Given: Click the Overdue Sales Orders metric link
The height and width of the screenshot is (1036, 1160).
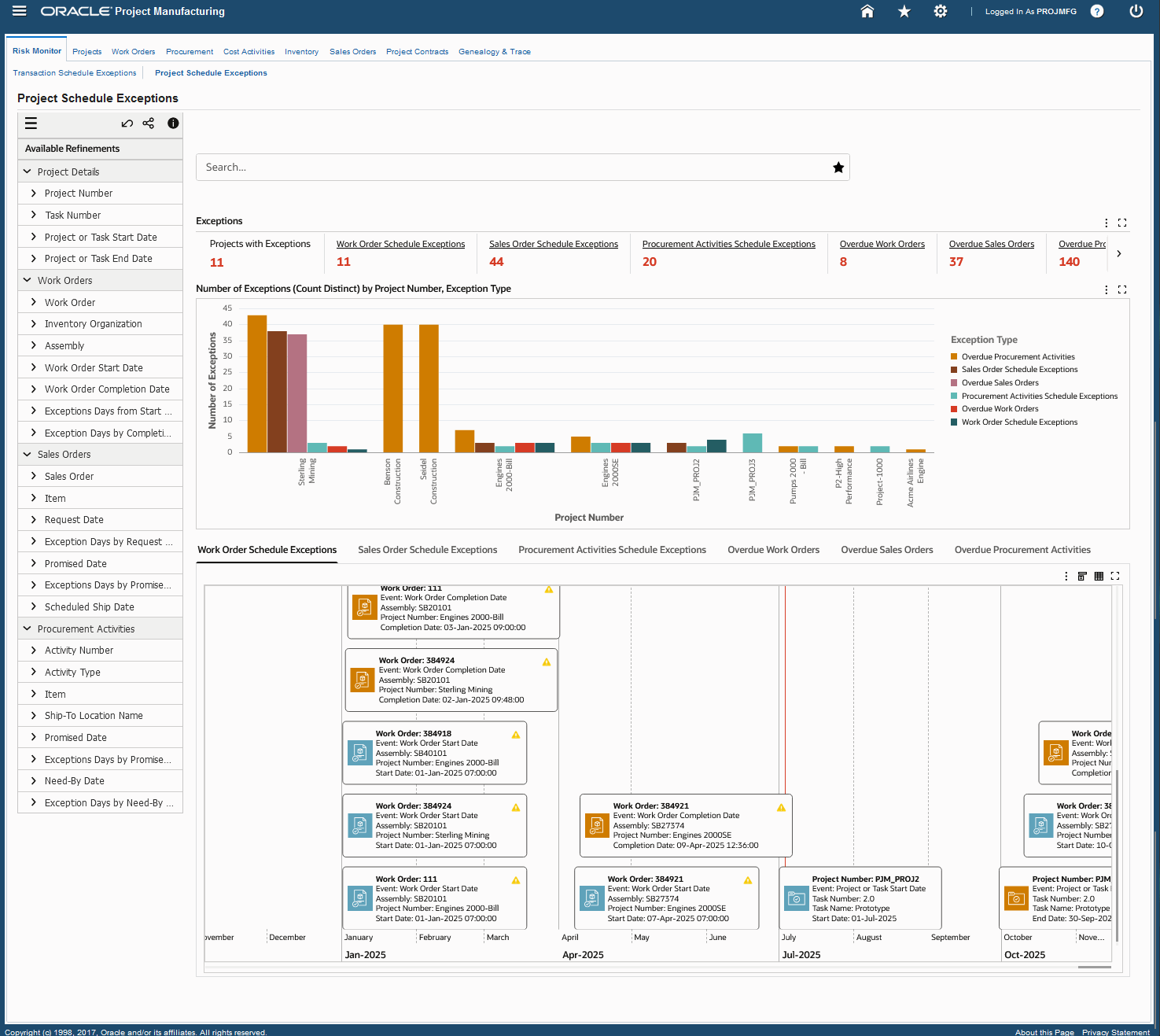Looking at the screenshot, I should [x=991, y=244].
